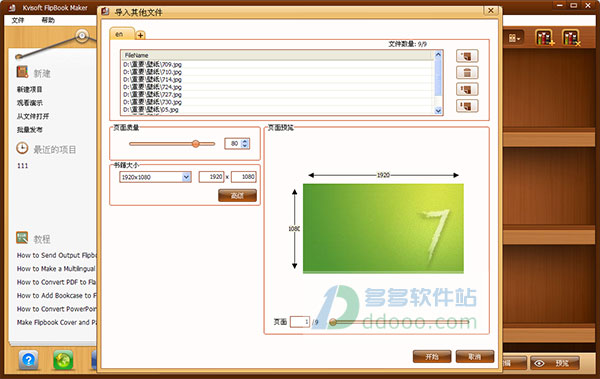Open the help question mark icon

click(x=29, y=360)
